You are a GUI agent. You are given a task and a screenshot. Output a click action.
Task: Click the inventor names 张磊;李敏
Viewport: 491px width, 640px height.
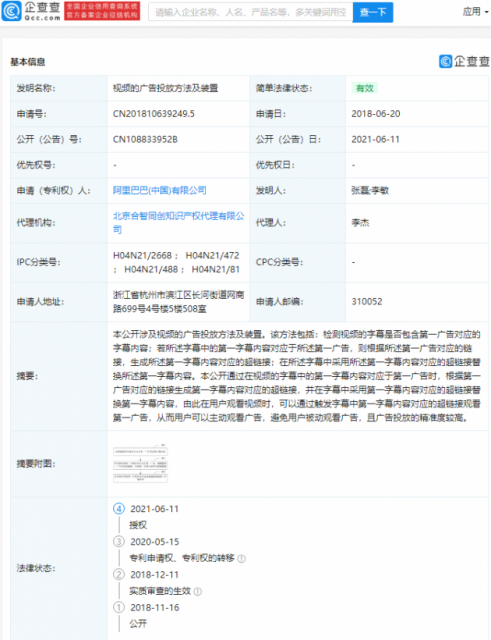pyautogui.click(x=370, y=190)
